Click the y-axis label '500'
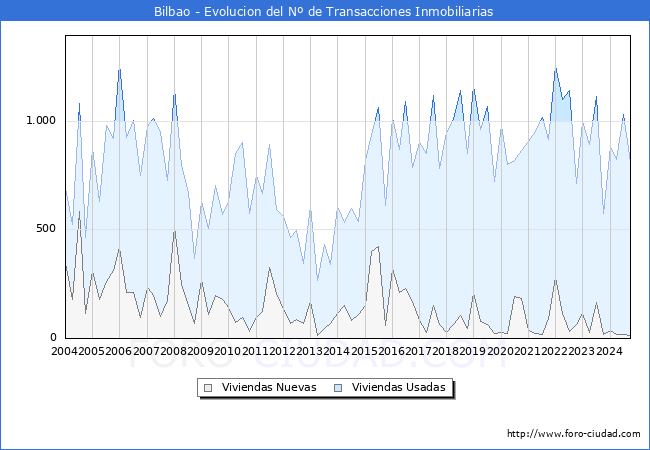The height and width of the screenshot is (450, 650). [46, 228]
